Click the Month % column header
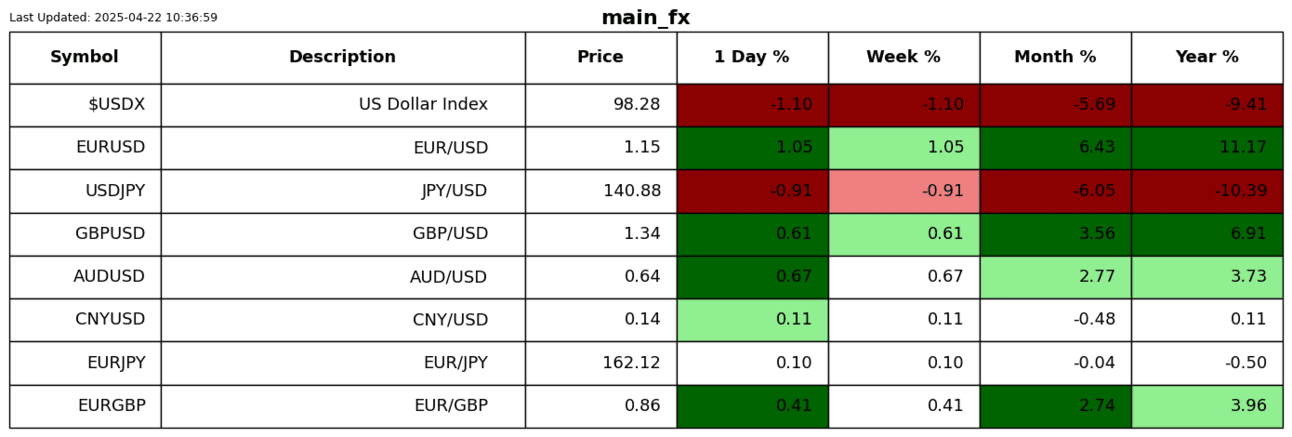Screen dimensions: 1292x437 [x=1055, y=57]
